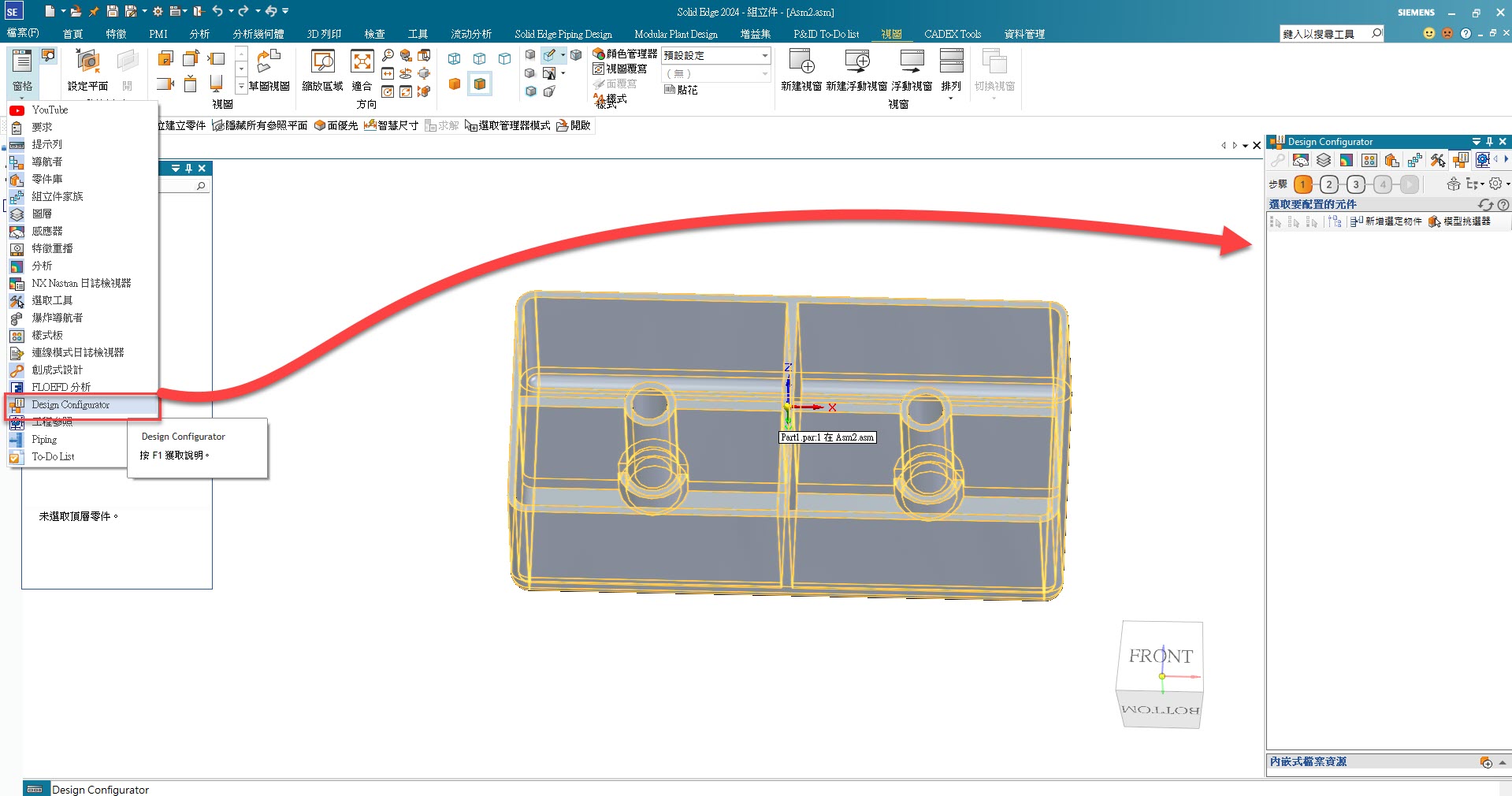Open the 草圖視圖 sketch view tool
Image resolution: width=1512 pixels, height=796 pixels.
click(x=269, y=71)
